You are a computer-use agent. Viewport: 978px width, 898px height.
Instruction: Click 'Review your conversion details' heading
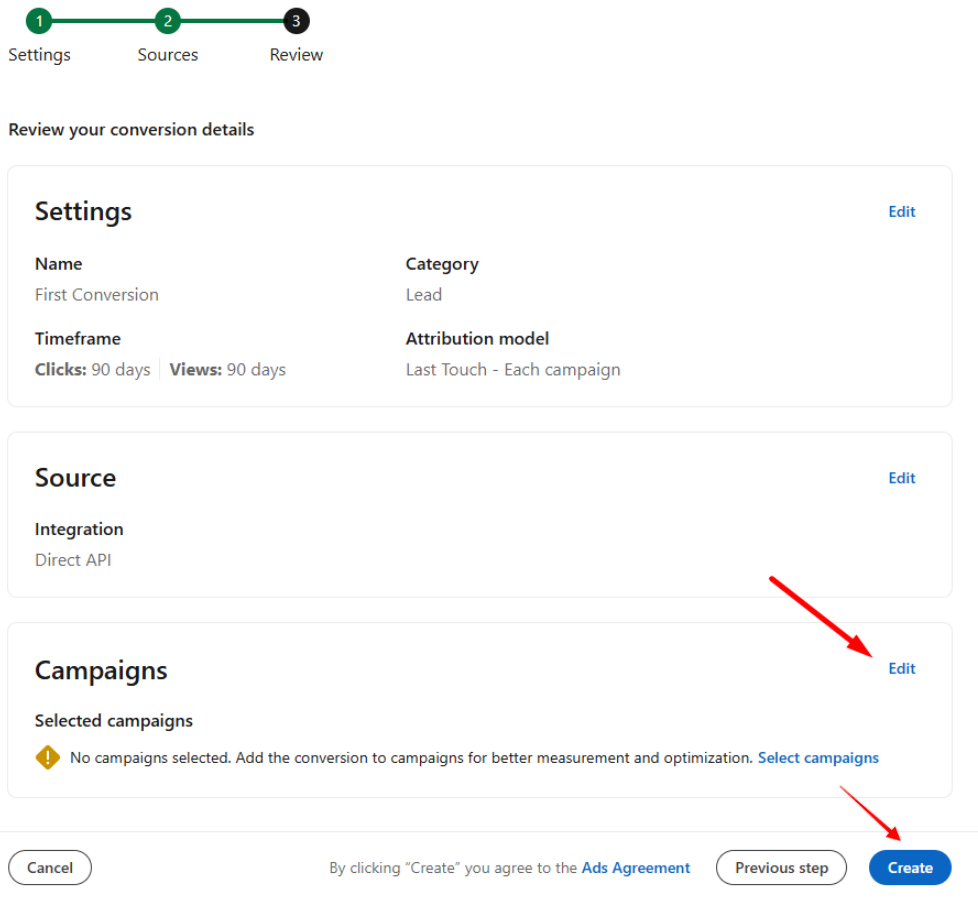pyautogui.click(x=131, y=130)
